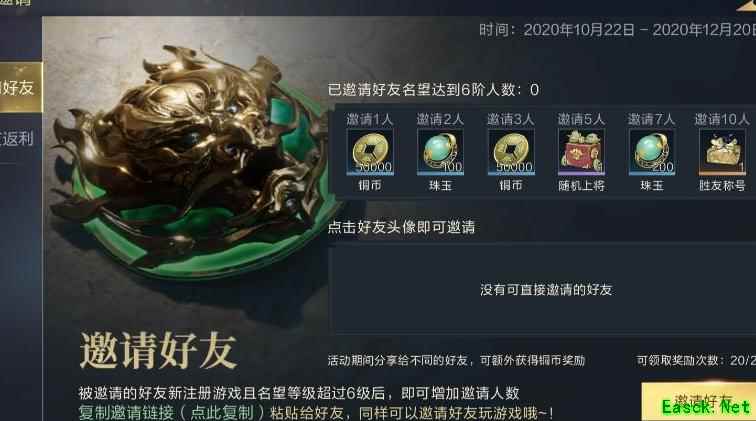Click the large 邀请好友 title text

158,351
